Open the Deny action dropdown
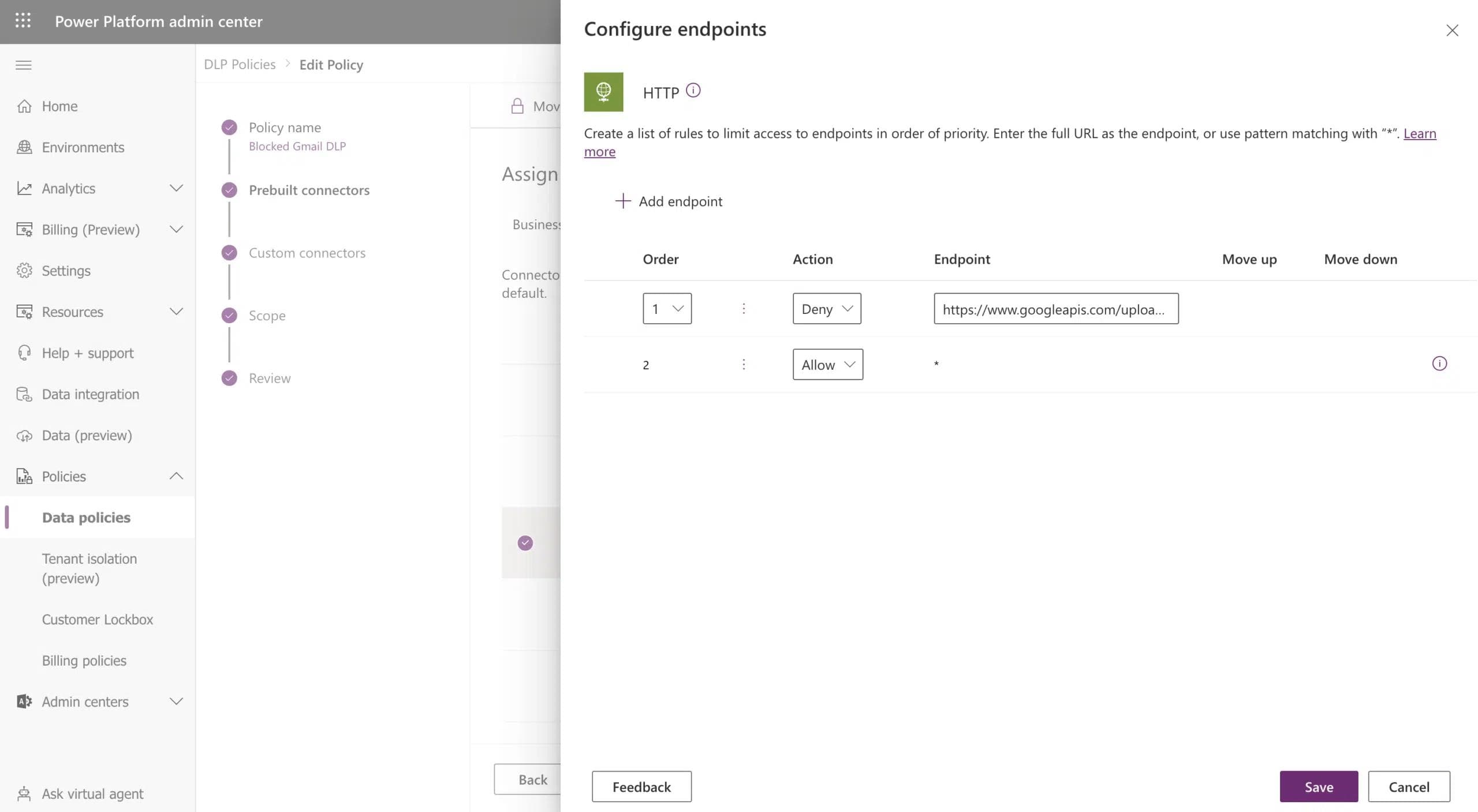1478x812 pixels. [x=826, y=309]
